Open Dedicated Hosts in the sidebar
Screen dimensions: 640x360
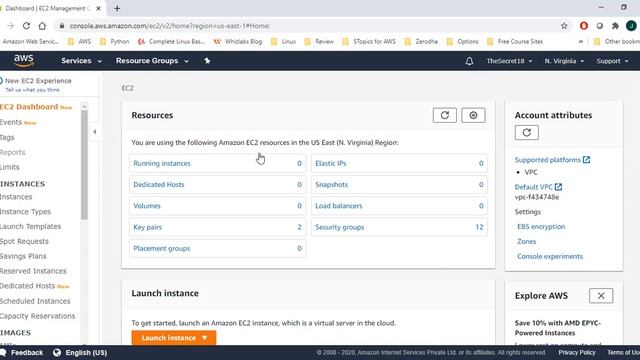pyautogui.click(x=27, y=286)
